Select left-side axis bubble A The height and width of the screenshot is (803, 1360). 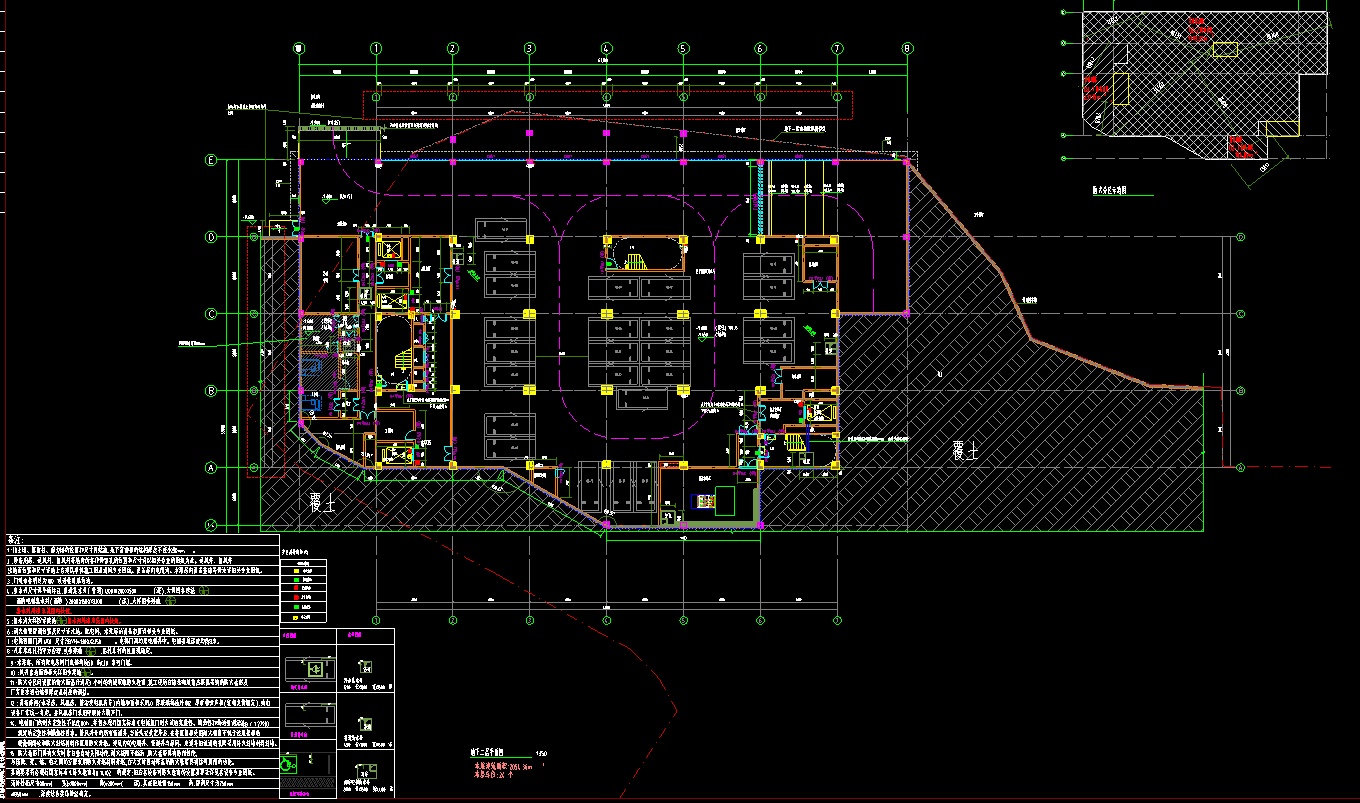coord(211,467)
